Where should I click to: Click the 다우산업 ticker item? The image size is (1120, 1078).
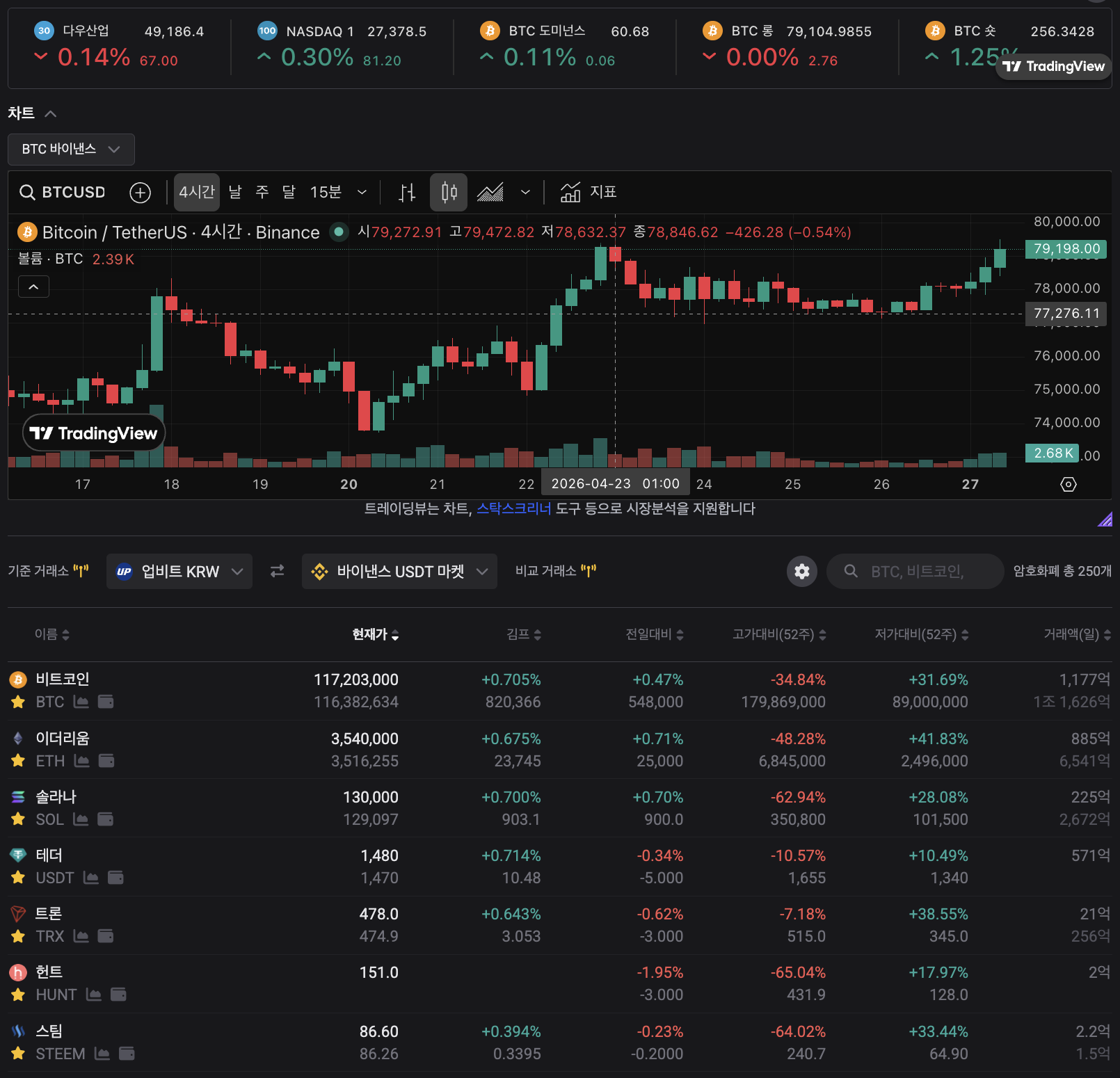click(x=119, y=46)
